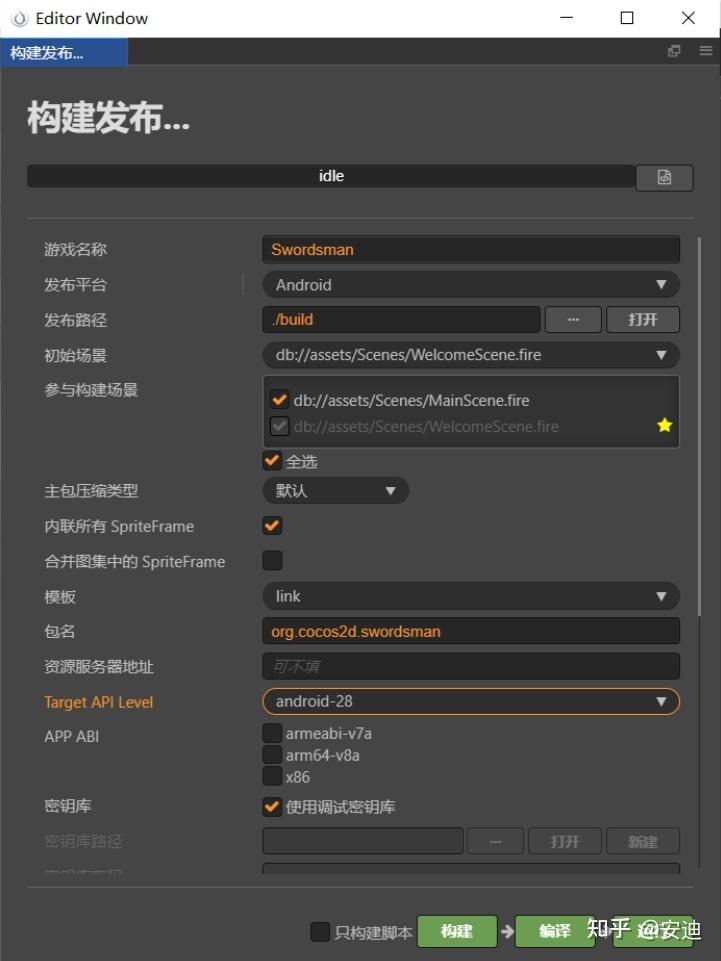Click the 密钥库路径 input field
Viewport: 721px width, 961px height.
[x=363, y=841]
